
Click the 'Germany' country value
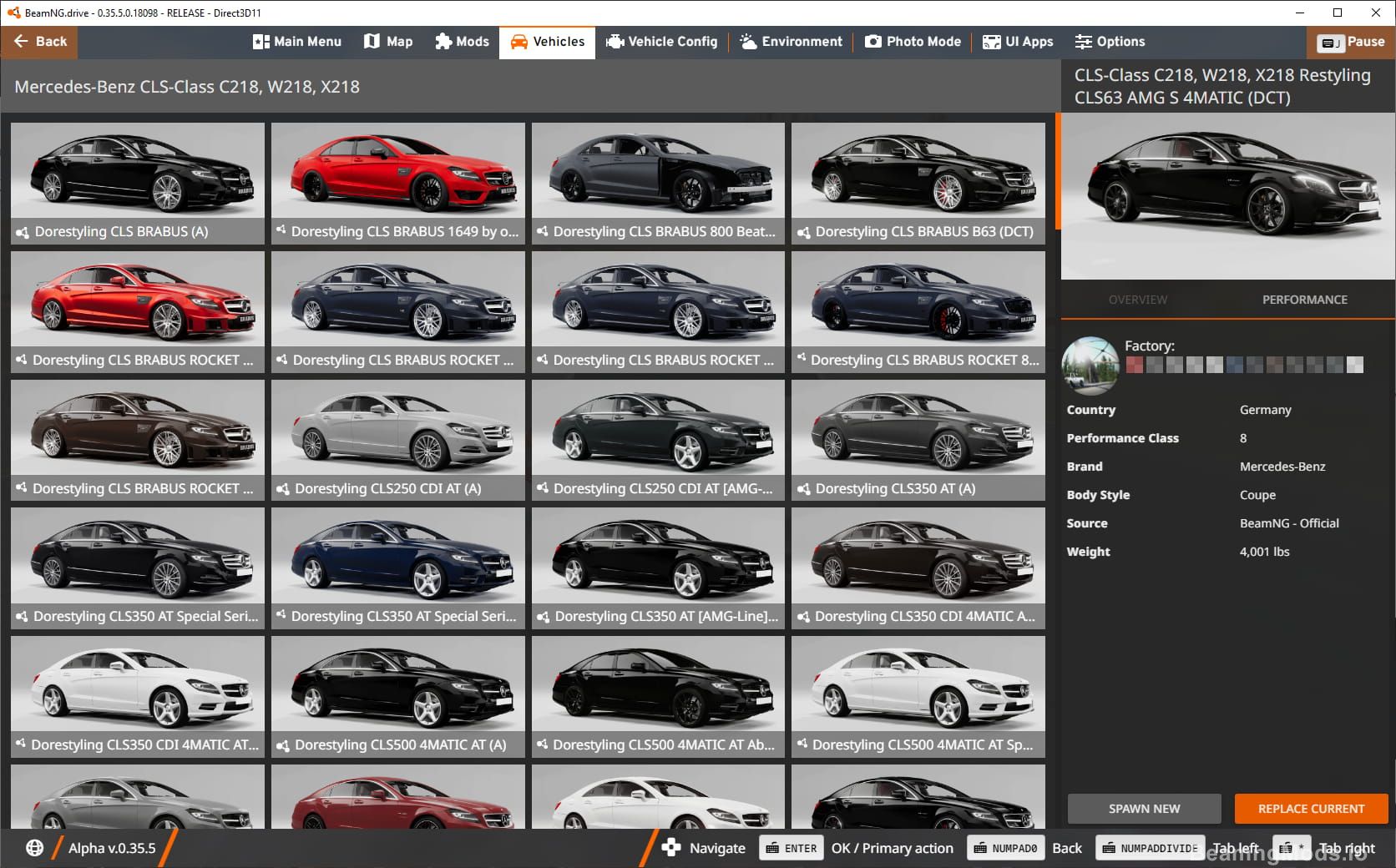1265,410
